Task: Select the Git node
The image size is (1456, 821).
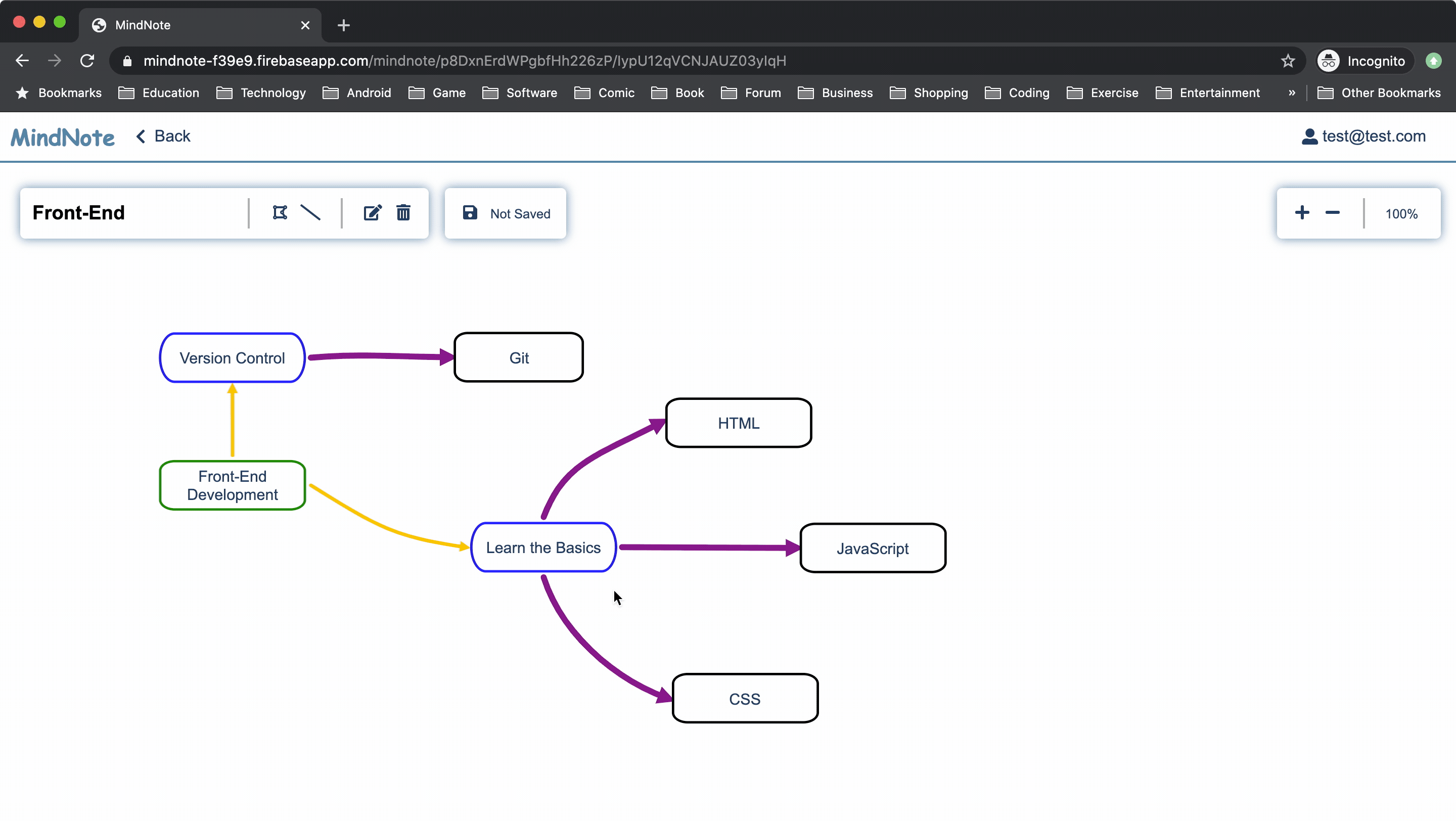Action: pos(519,357)
